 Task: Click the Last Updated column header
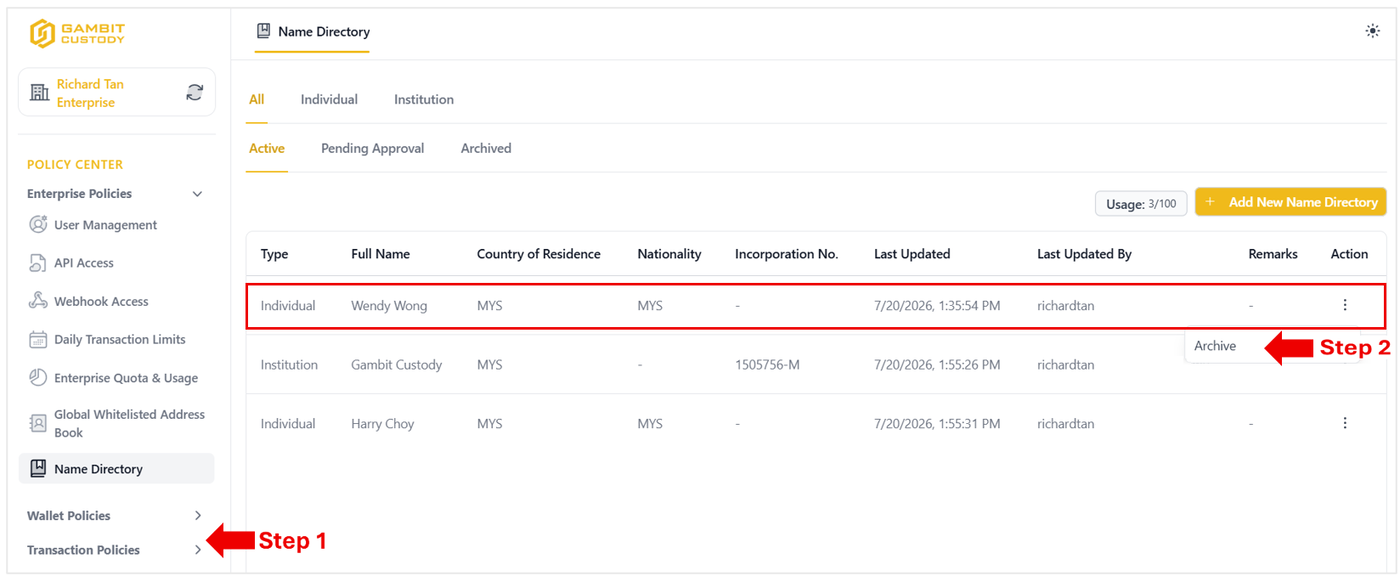point(912,254)
